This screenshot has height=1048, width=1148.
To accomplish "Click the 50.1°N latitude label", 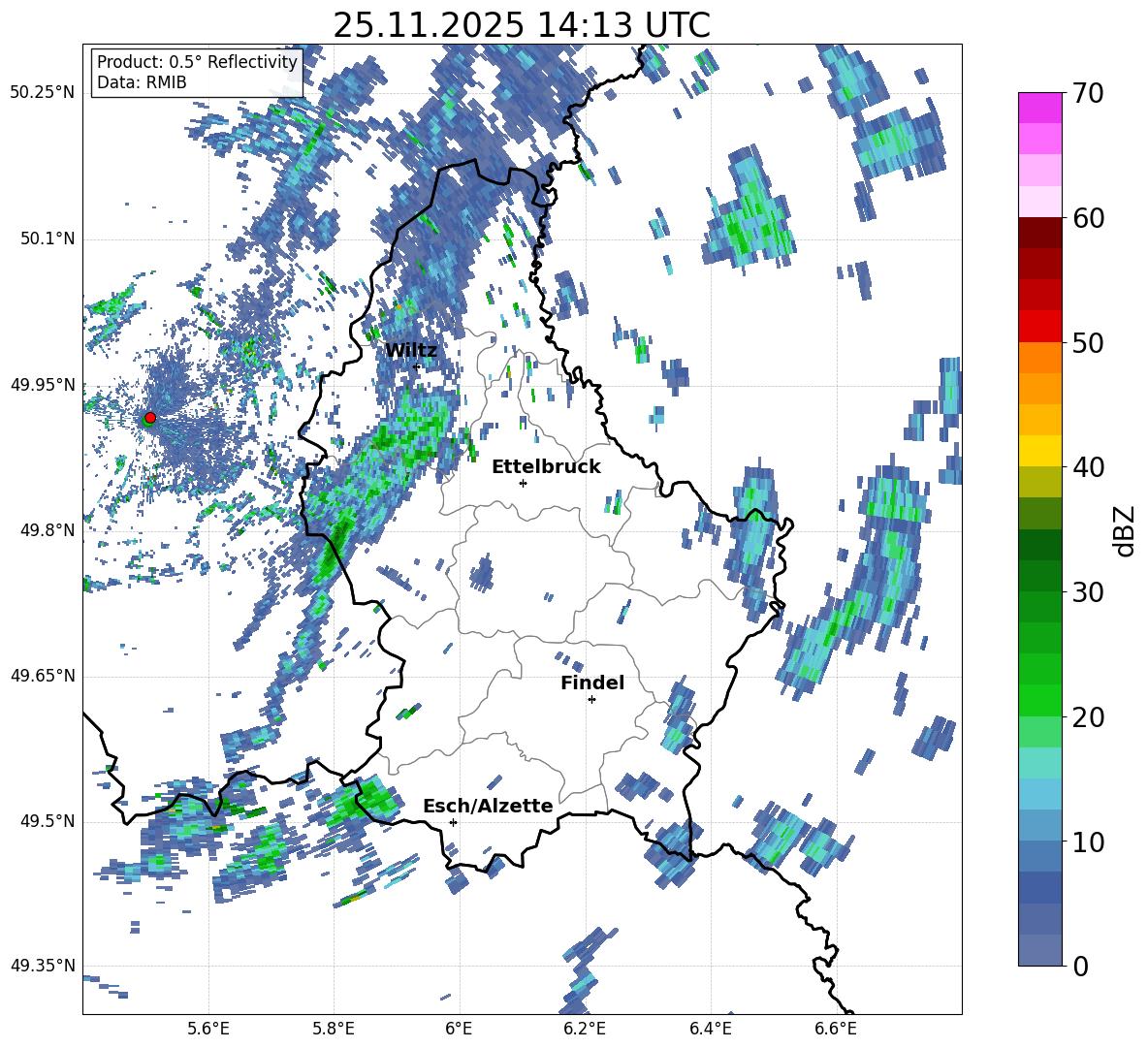I will pos(47,238).
